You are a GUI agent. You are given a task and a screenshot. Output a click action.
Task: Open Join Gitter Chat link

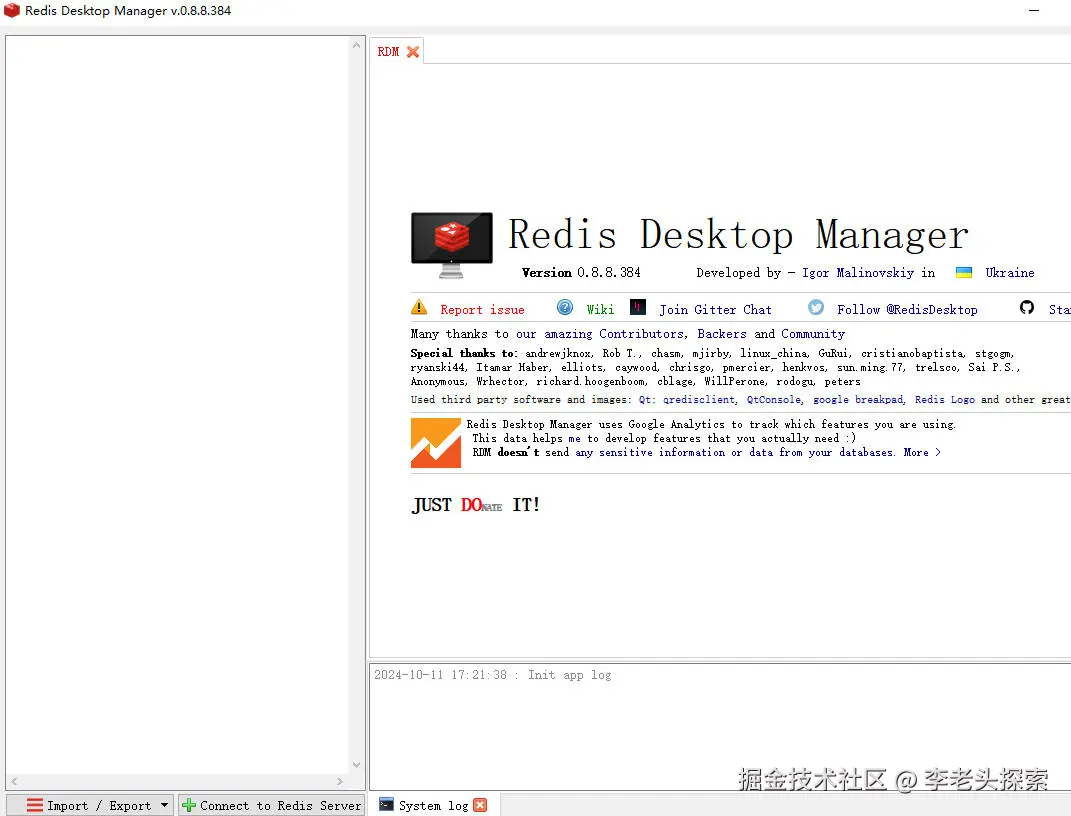point(715,309)
